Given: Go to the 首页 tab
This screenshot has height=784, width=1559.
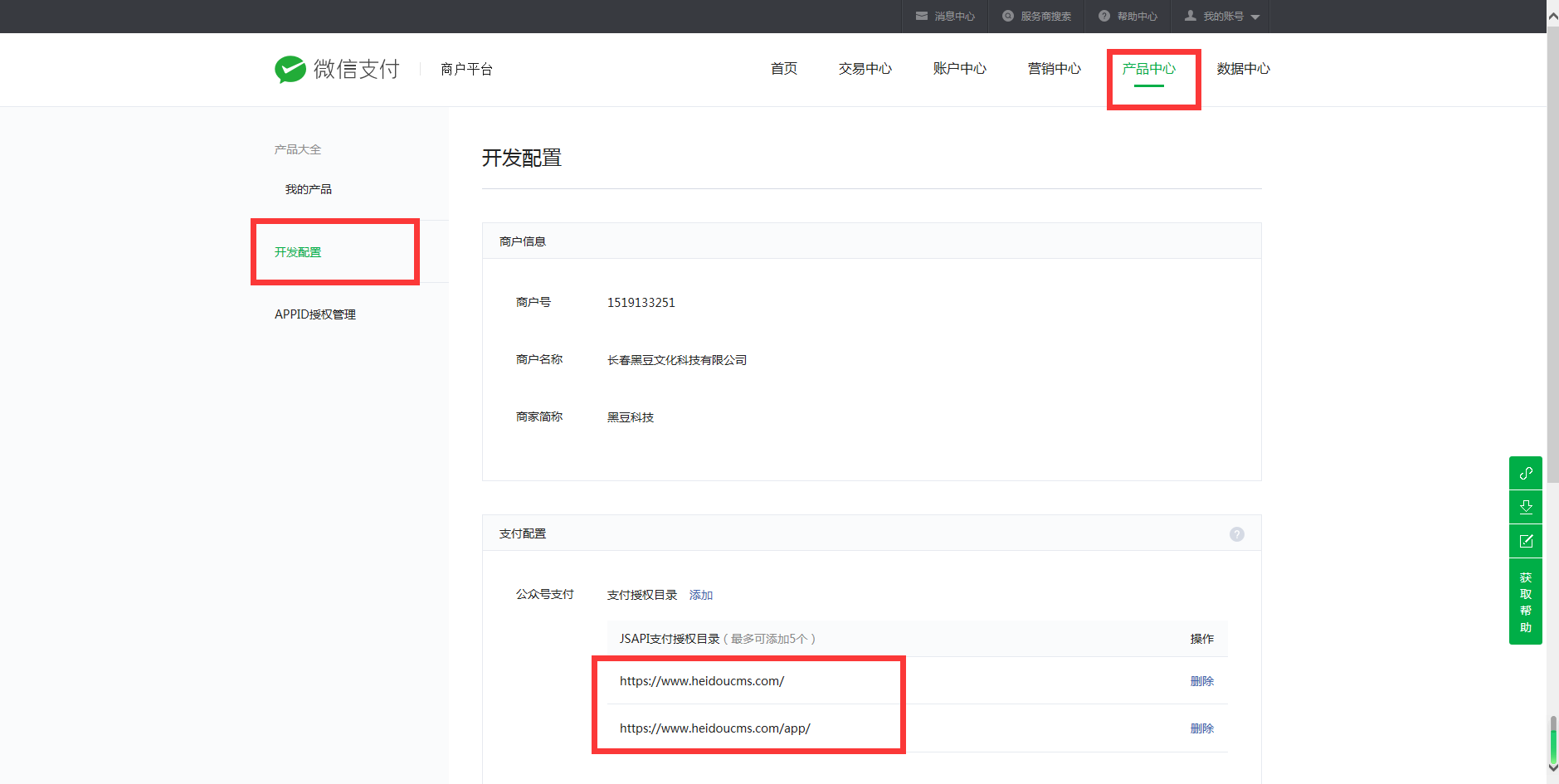Looking at the screenshot, I should click(784, 69).
